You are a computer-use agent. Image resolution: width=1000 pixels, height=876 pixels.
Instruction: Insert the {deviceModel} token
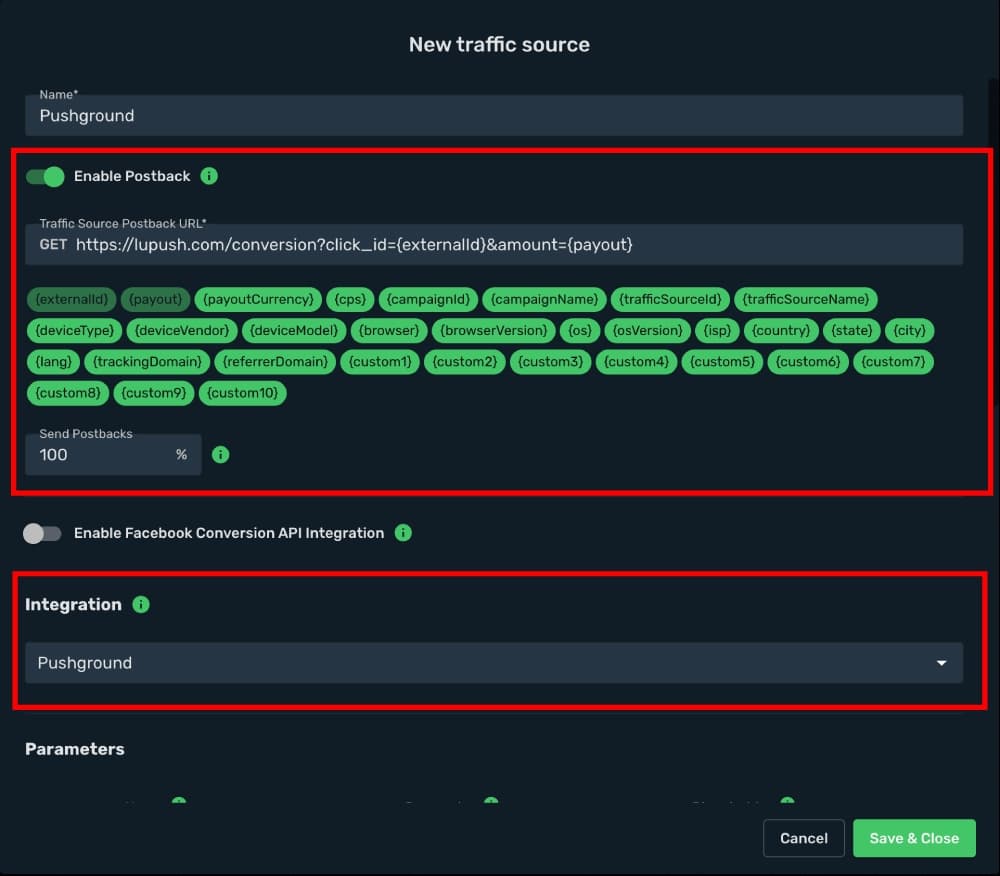click(294, 331)
